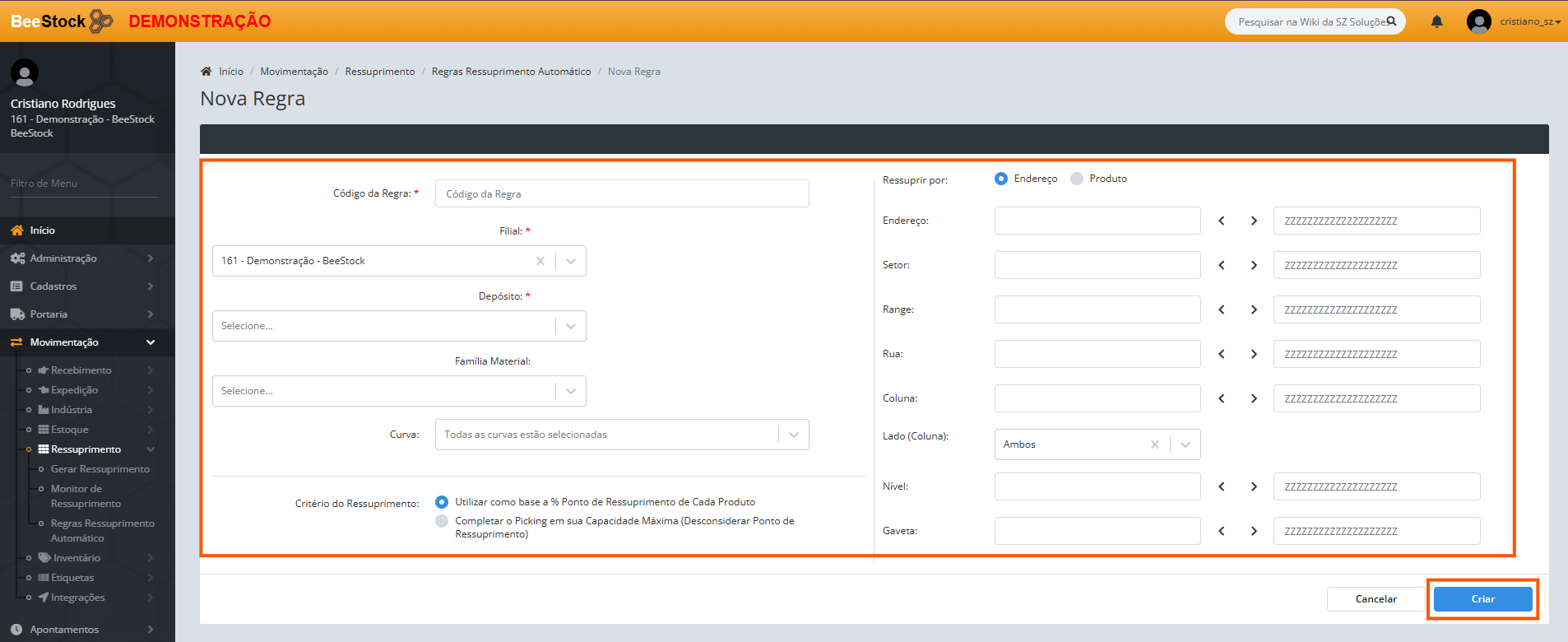Viewport: 1568px width, 642px height.
Task: Open Gerar Ressuprimento in the sidebar
Action: click(x=100, y=469)
